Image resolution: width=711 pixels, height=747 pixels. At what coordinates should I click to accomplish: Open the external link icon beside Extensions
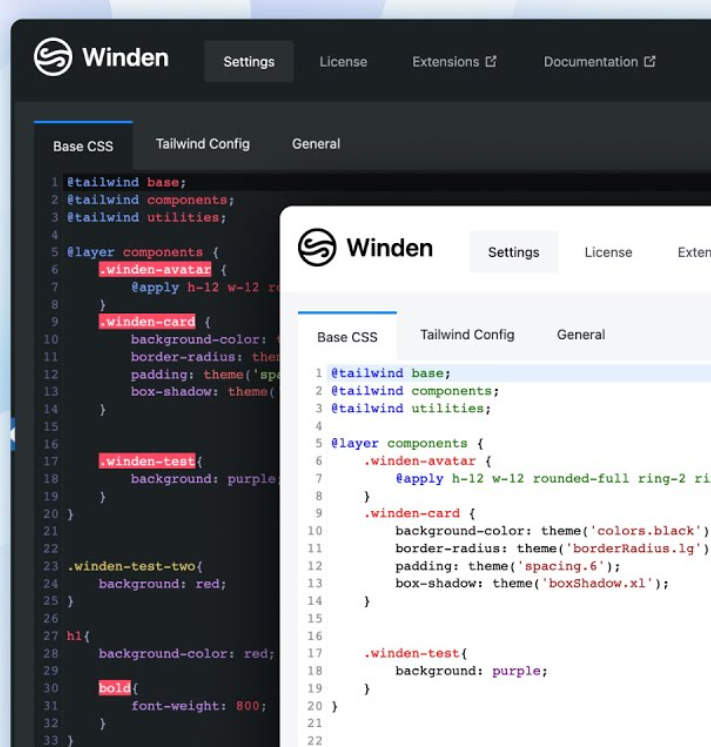491,61
